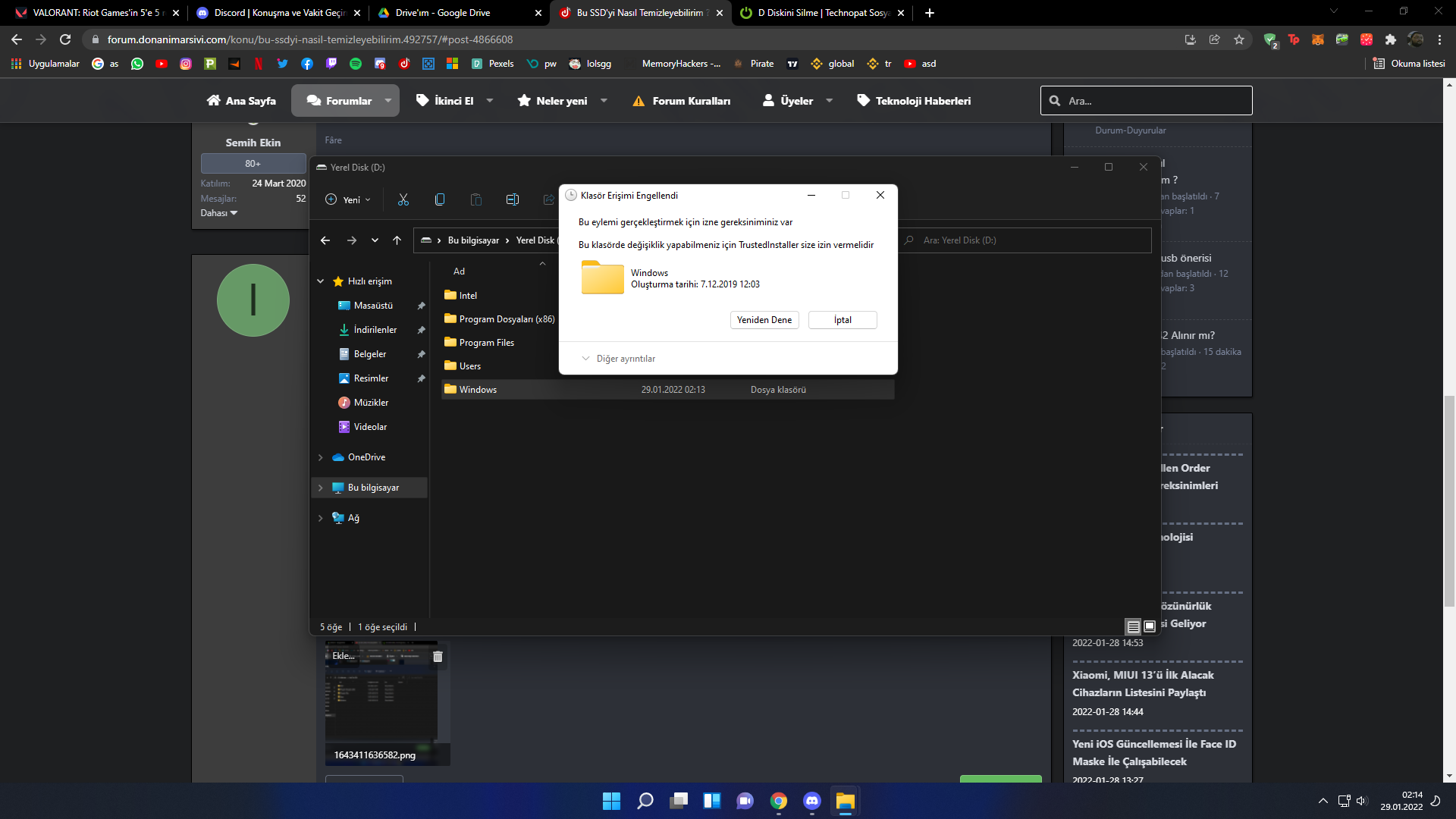Click the Rename icon in Explorer toolbar
Screen dimensions: 1456x819
513,199
